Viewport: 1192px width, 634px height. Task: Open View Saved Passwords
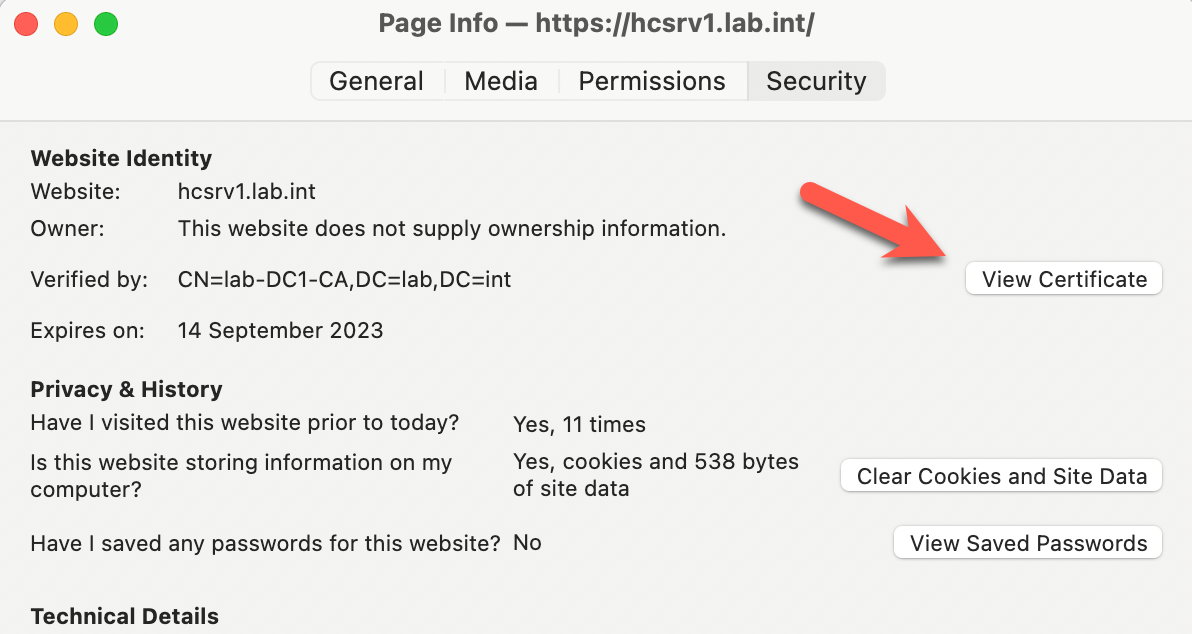pos(1028,543)
